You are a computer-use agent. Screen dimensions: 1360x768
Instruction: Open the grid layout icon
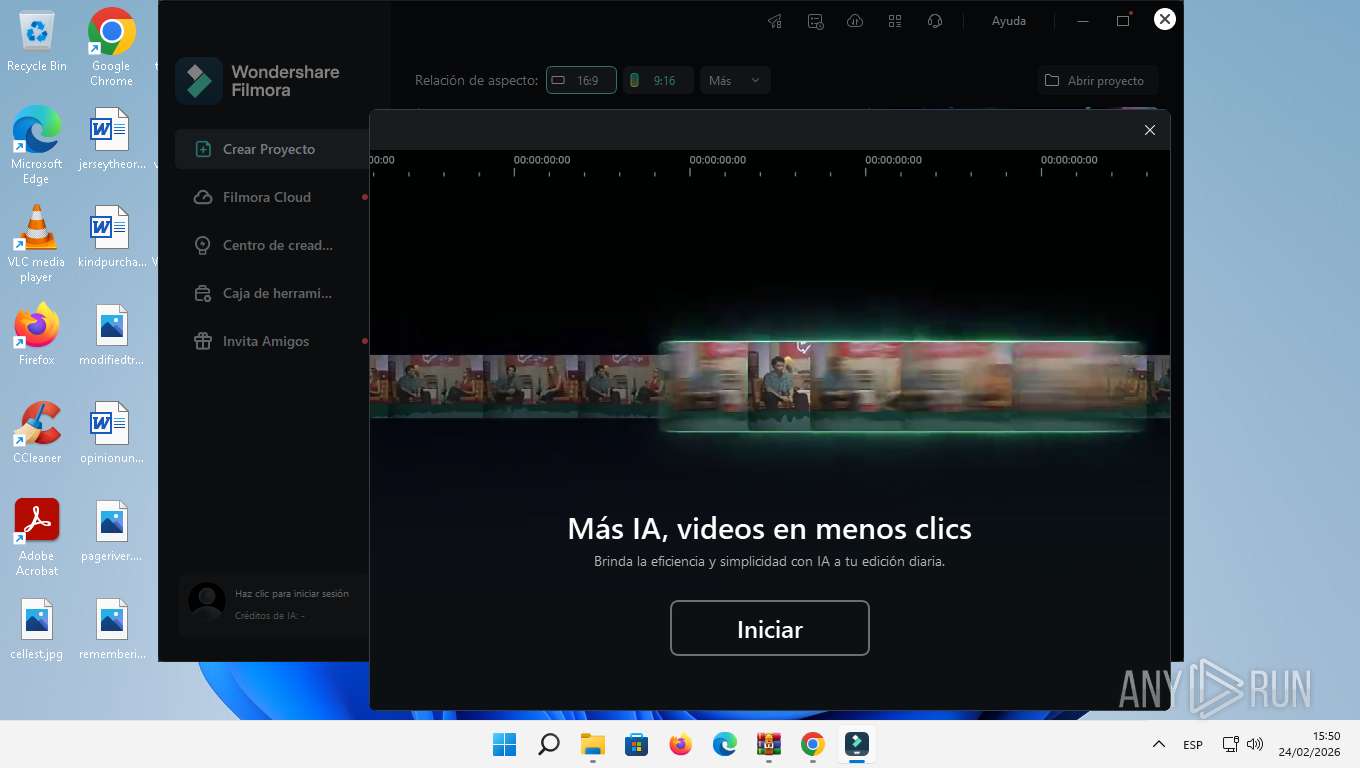[x=895, y=21]
